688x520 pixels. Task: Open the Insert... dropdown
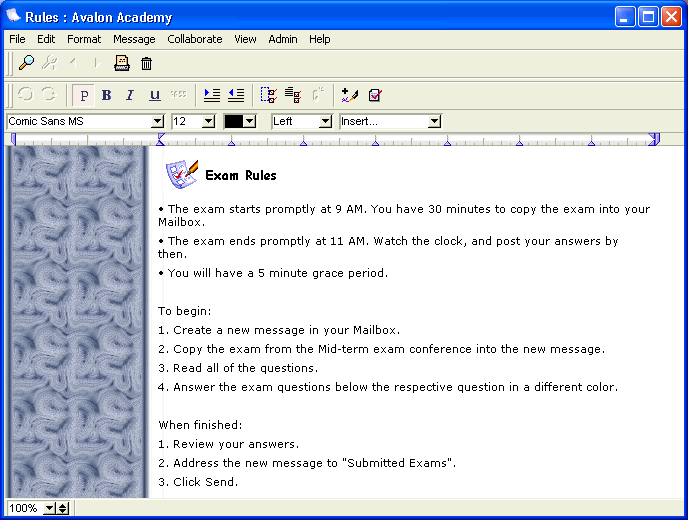(434, 121)
